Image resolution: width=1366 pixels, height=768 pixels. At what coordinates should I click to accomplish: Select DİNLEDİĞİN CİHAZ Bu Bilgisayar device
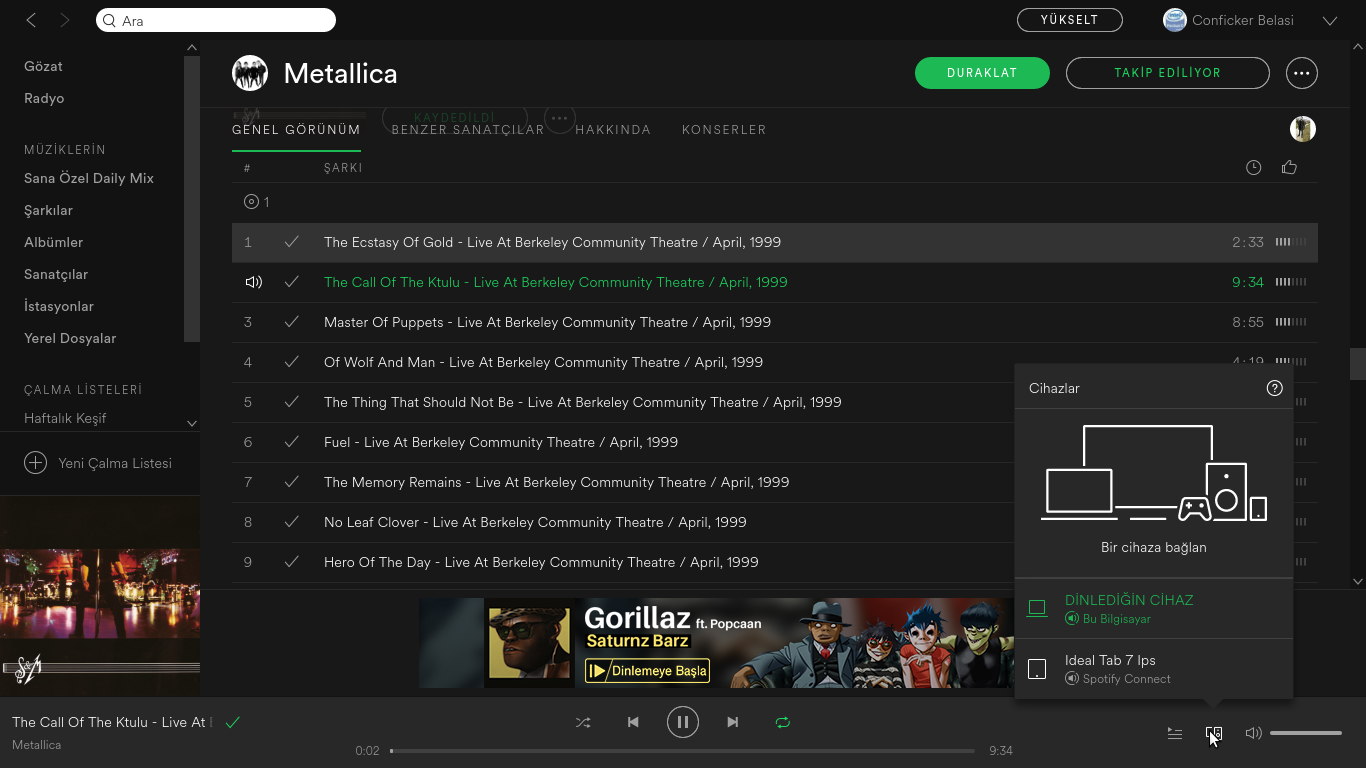1154,608
